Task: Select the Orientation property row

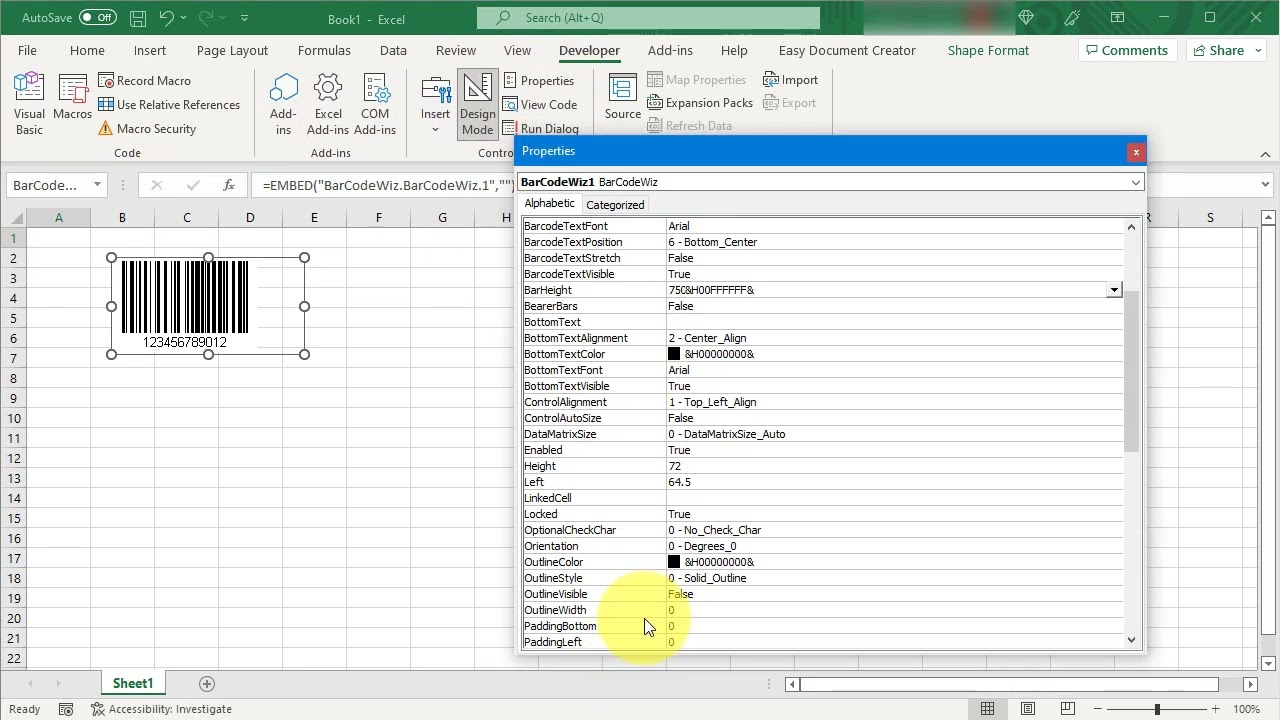Action: click(x=822, y=546)
